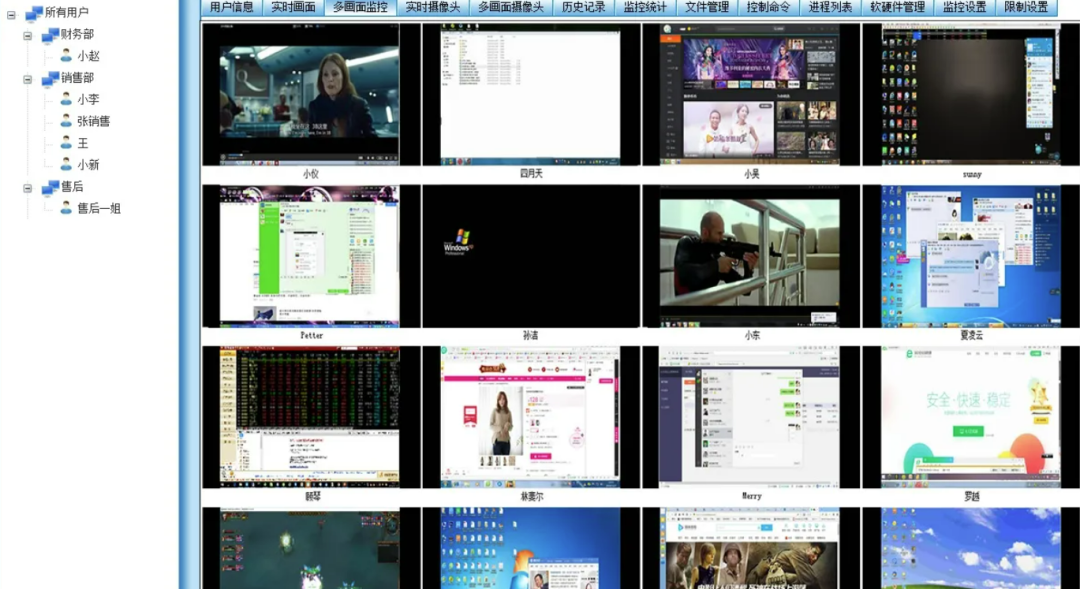This screenshot has height=589, width=1080.
Task: Select user 王 in the tree
Action: click(83, 143)
